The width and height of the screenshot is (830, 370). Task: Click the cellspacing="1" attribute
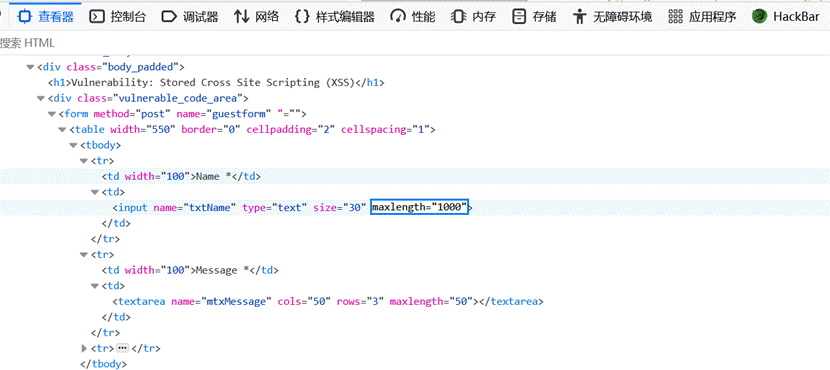(385, 130)
